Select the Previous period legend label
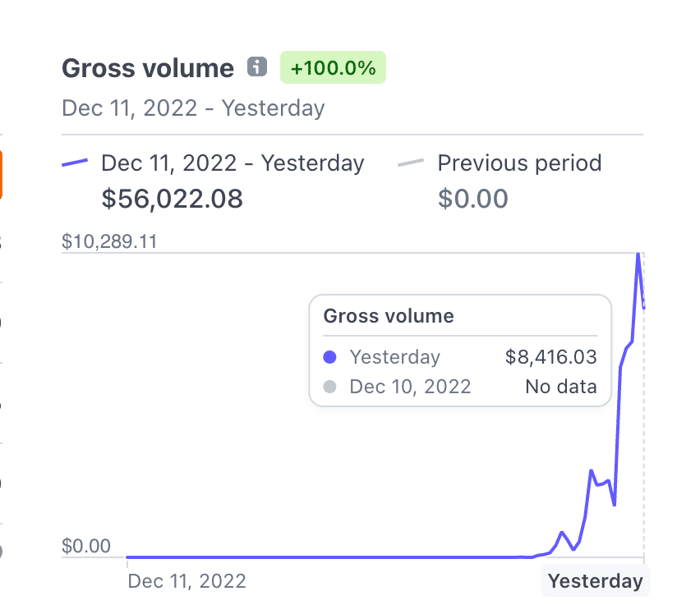700x614 pixels. tap(520, 163)
